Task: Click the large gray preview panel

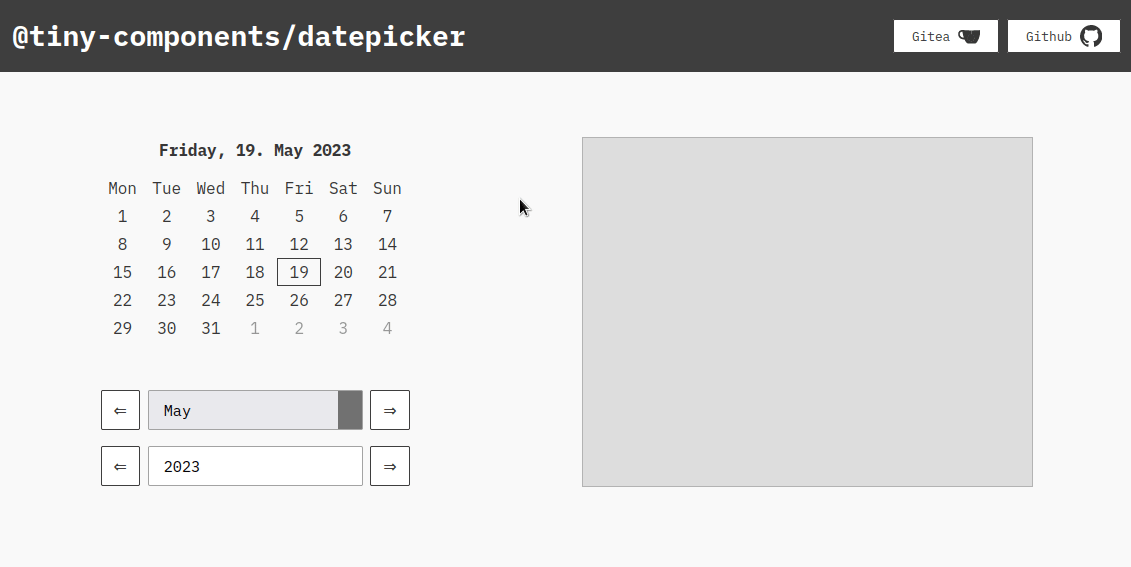Action: [807, 312]
